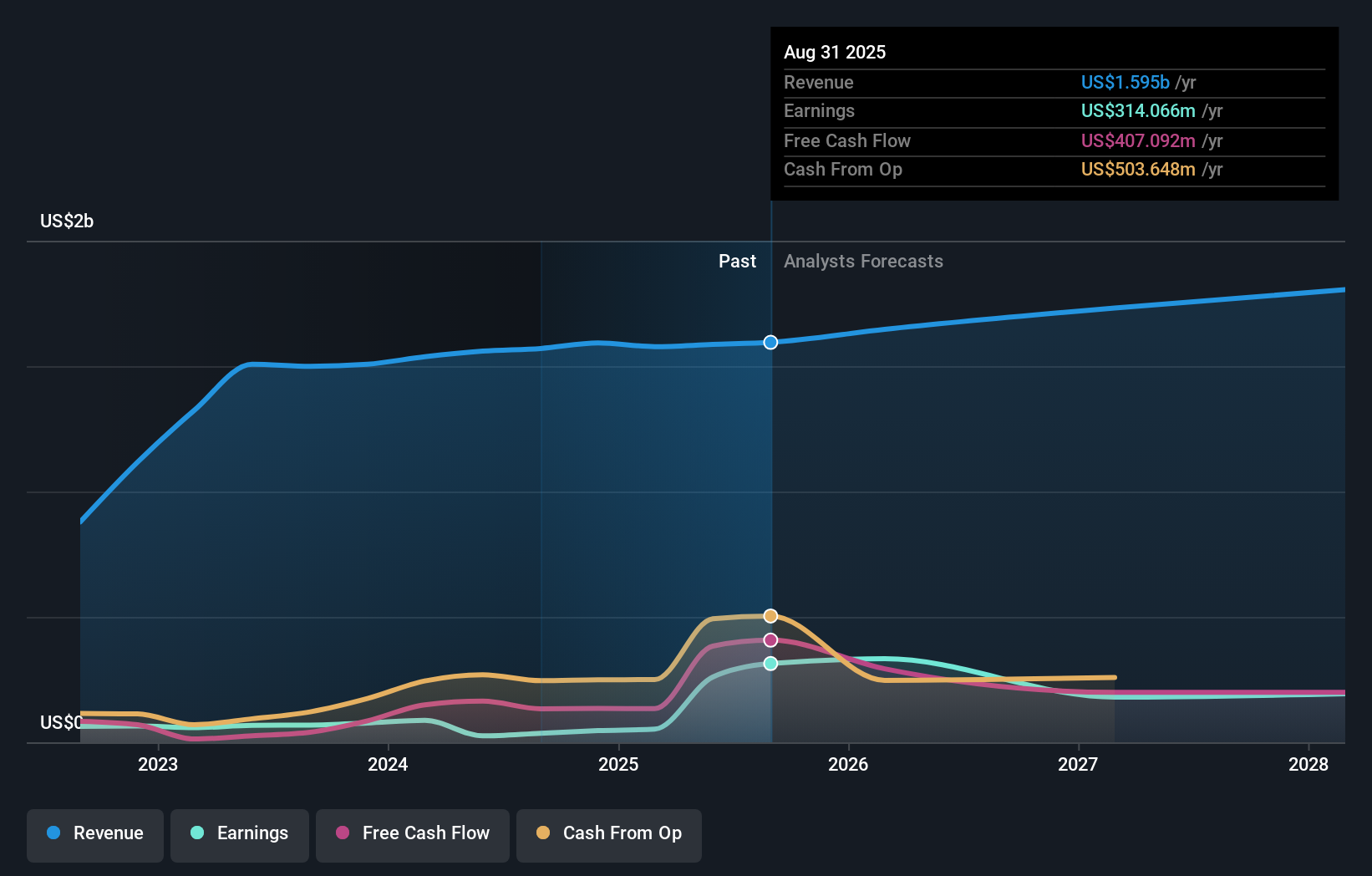1372x876 pixels.
Task: Select the blue Revenue data point marker
Action: click(770, 342)
